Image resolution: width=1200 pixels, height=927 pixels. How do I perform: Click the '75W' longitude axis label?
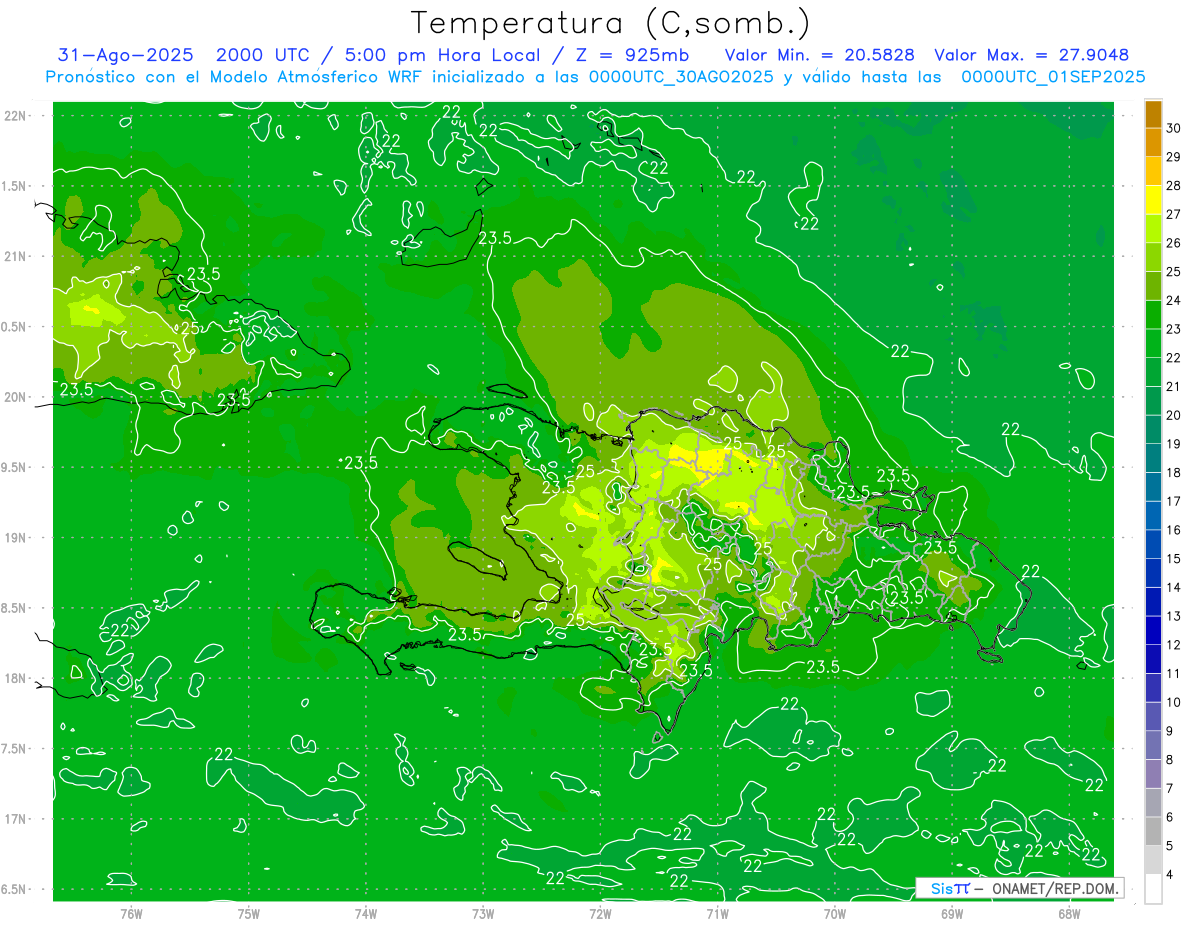(249, 913)
